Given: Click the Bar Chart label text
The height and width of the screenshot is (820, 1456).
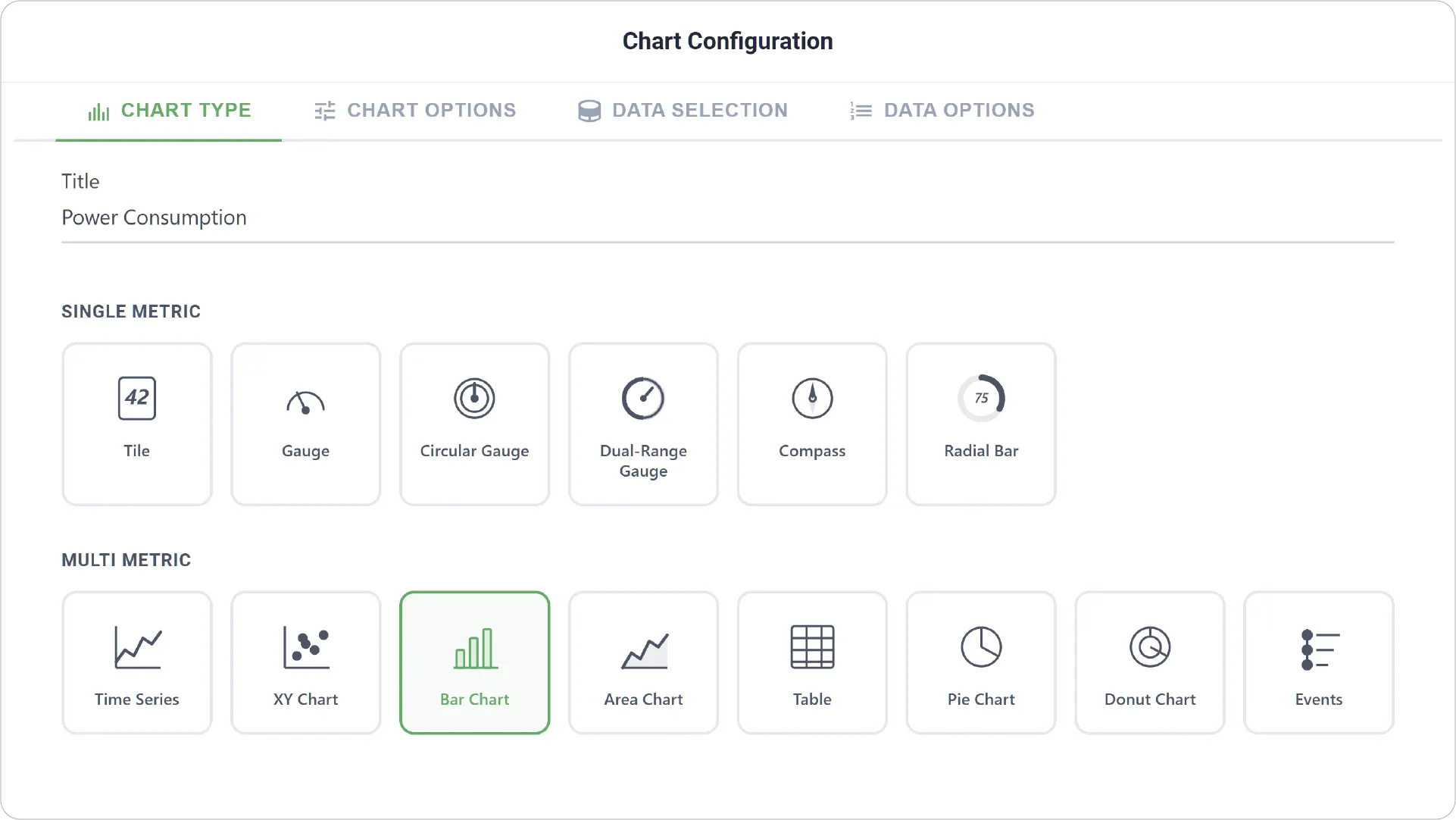Looking at the screenshot, I should [475, 700].
